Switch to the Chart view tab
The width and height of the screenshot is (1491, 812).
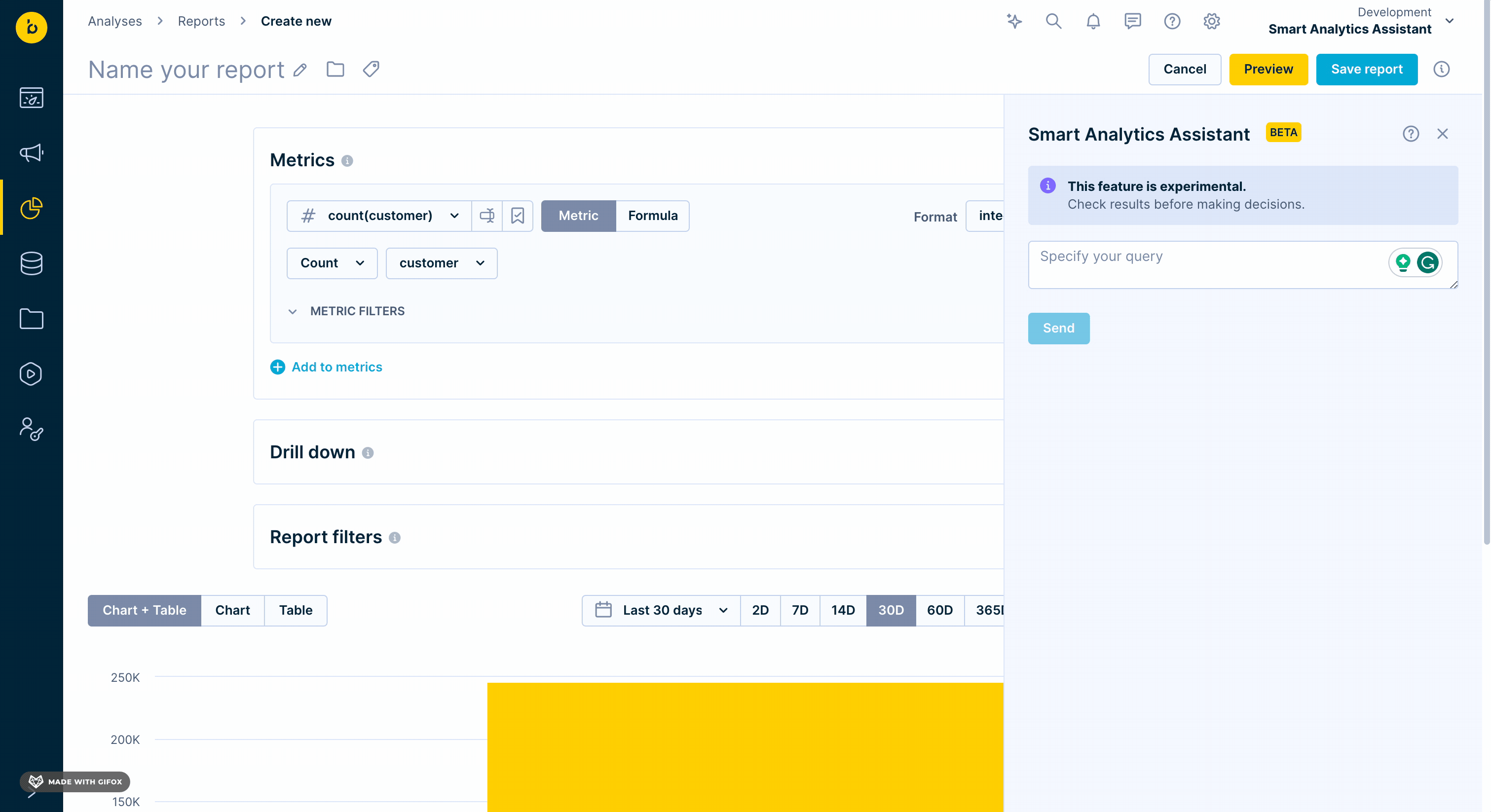click(x=232, y=610)
